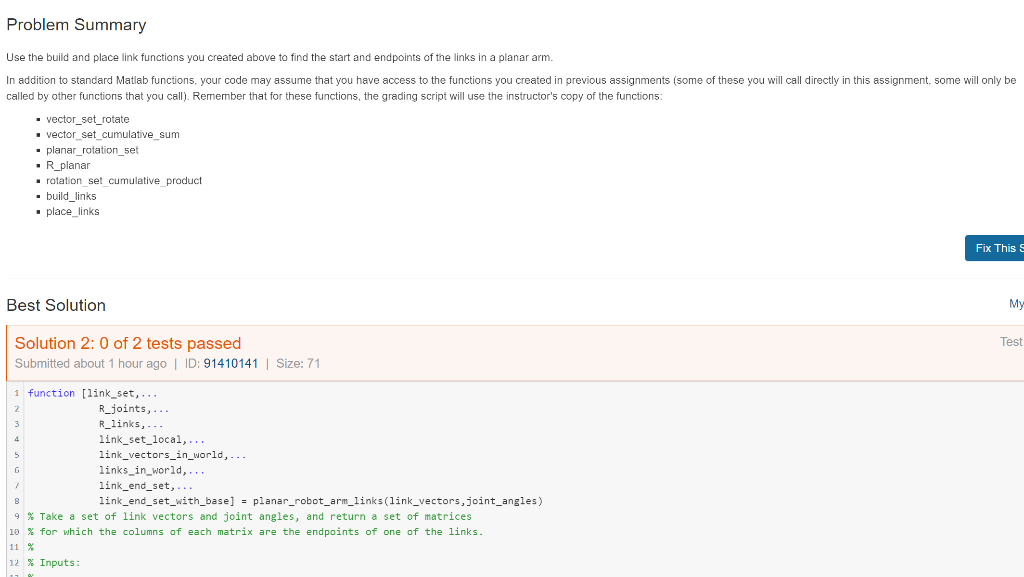Select the rotation_set_cumulative_product list item
The height and width of the screenshot is (577, 1024).
[x=124, y=180]
